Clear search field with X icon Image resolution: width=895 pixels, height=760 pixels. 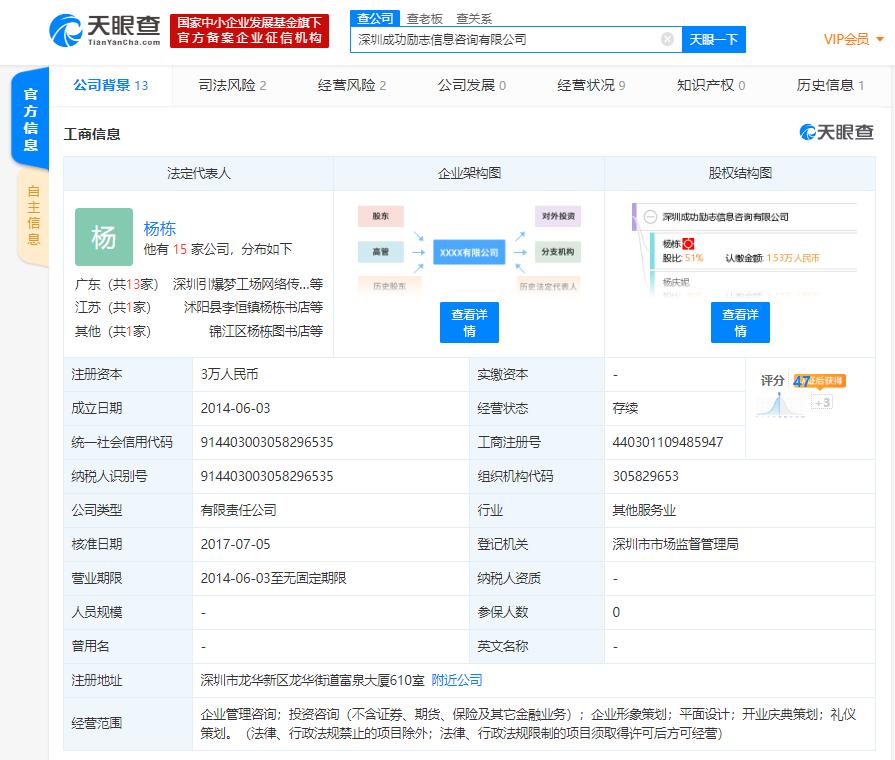[667, 40]
